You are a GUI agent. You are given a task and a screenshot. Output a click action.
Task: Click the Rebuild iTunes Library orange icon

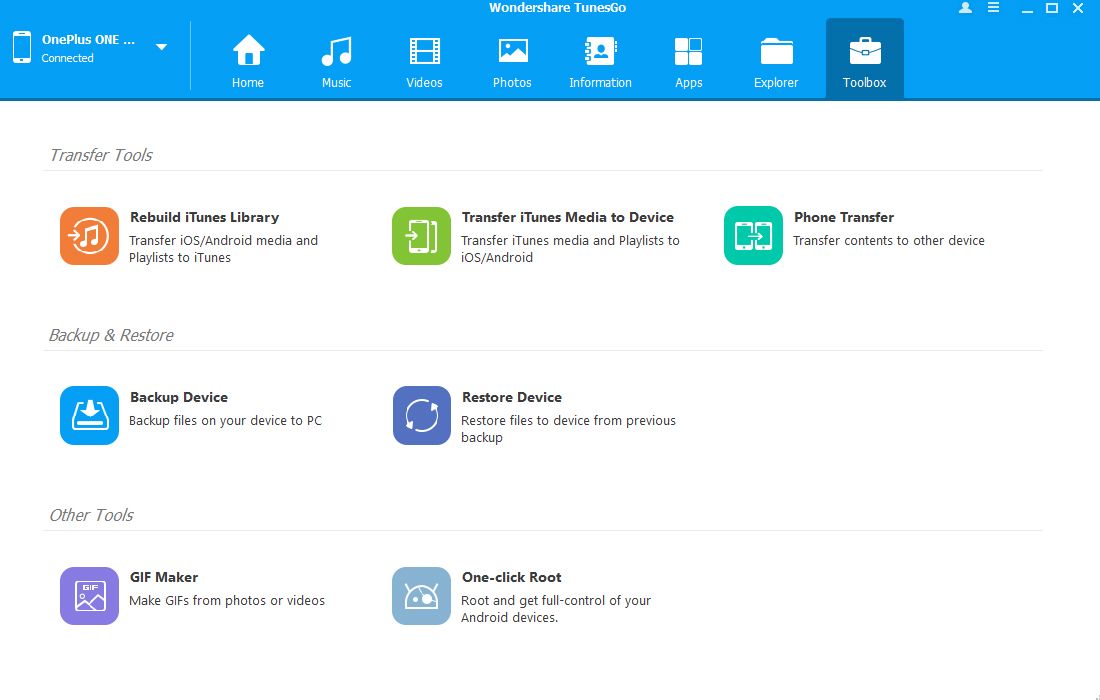pos(89,236)
